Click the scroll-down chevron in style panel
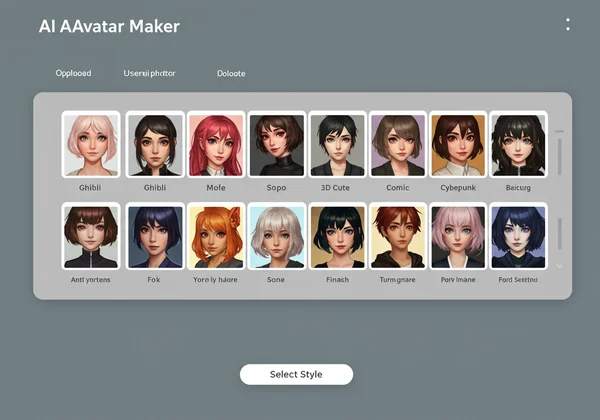600x420 pixels. click(559, 266)
